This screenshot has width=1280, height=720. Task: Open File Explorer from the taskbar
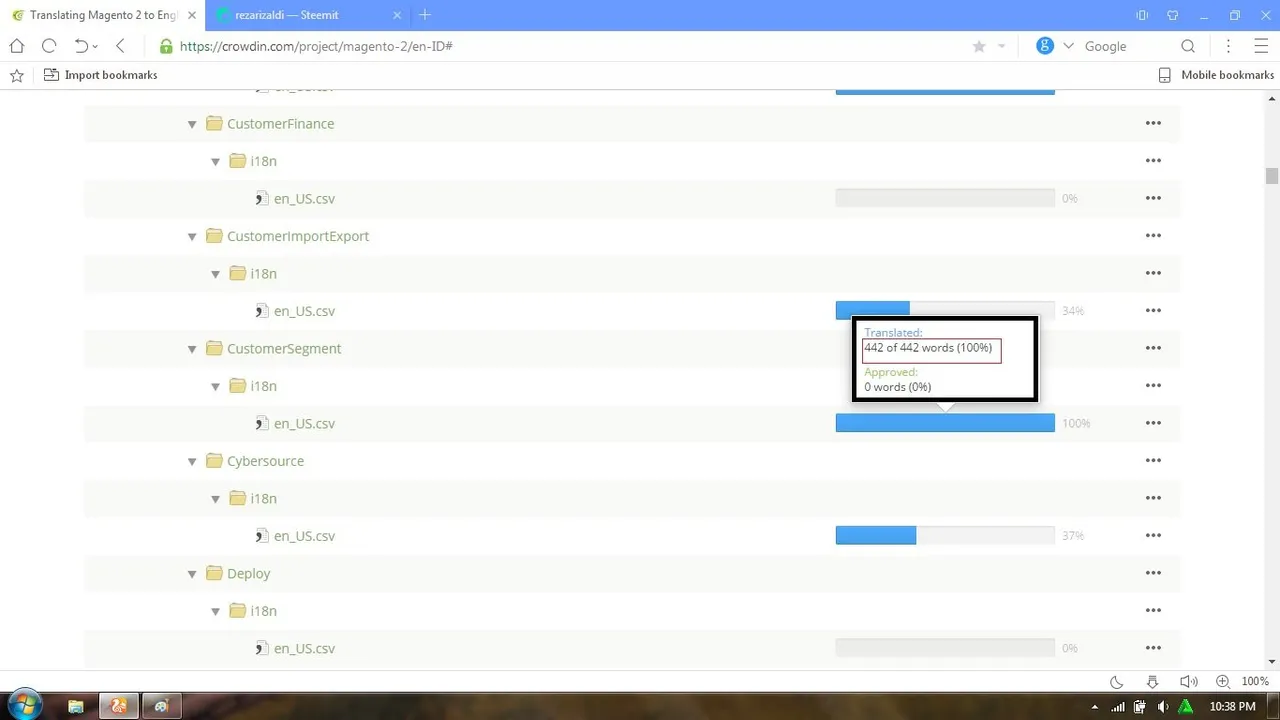(75, 706)
